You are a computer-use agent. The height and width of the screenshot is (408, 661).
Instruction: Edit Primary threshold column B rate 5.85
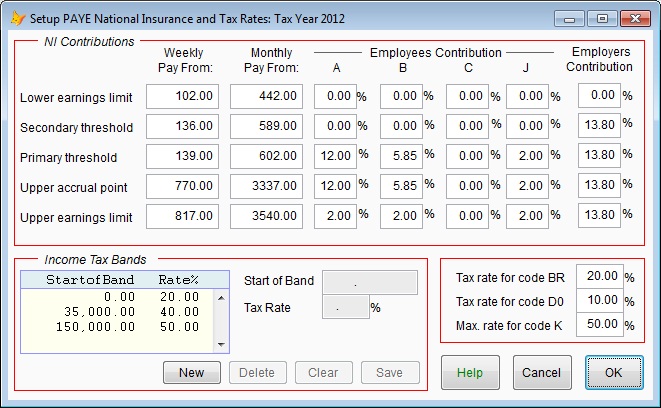pos(401,156)
